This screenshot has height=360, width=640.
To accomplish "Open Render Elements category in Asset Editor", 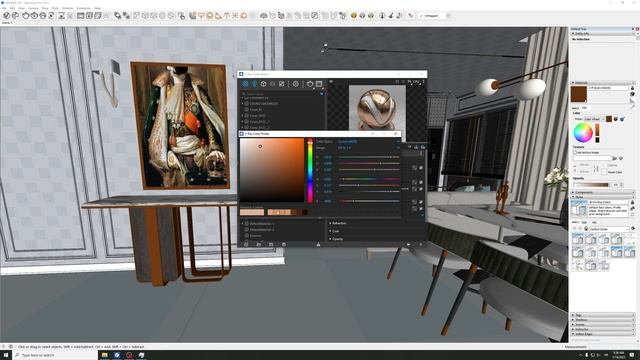I will pyautogui.click(x=272, y=84).
